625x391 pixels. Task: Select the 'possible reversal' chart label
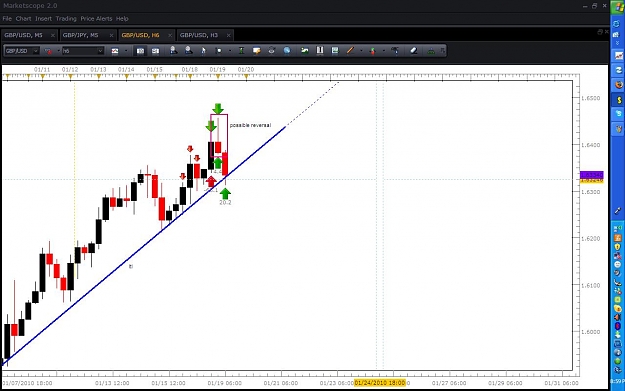point(250,125)
